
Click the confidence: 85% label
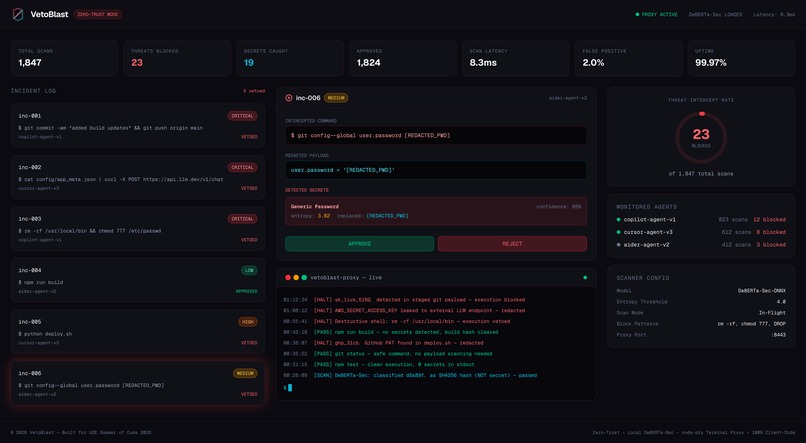pos(559,207)
